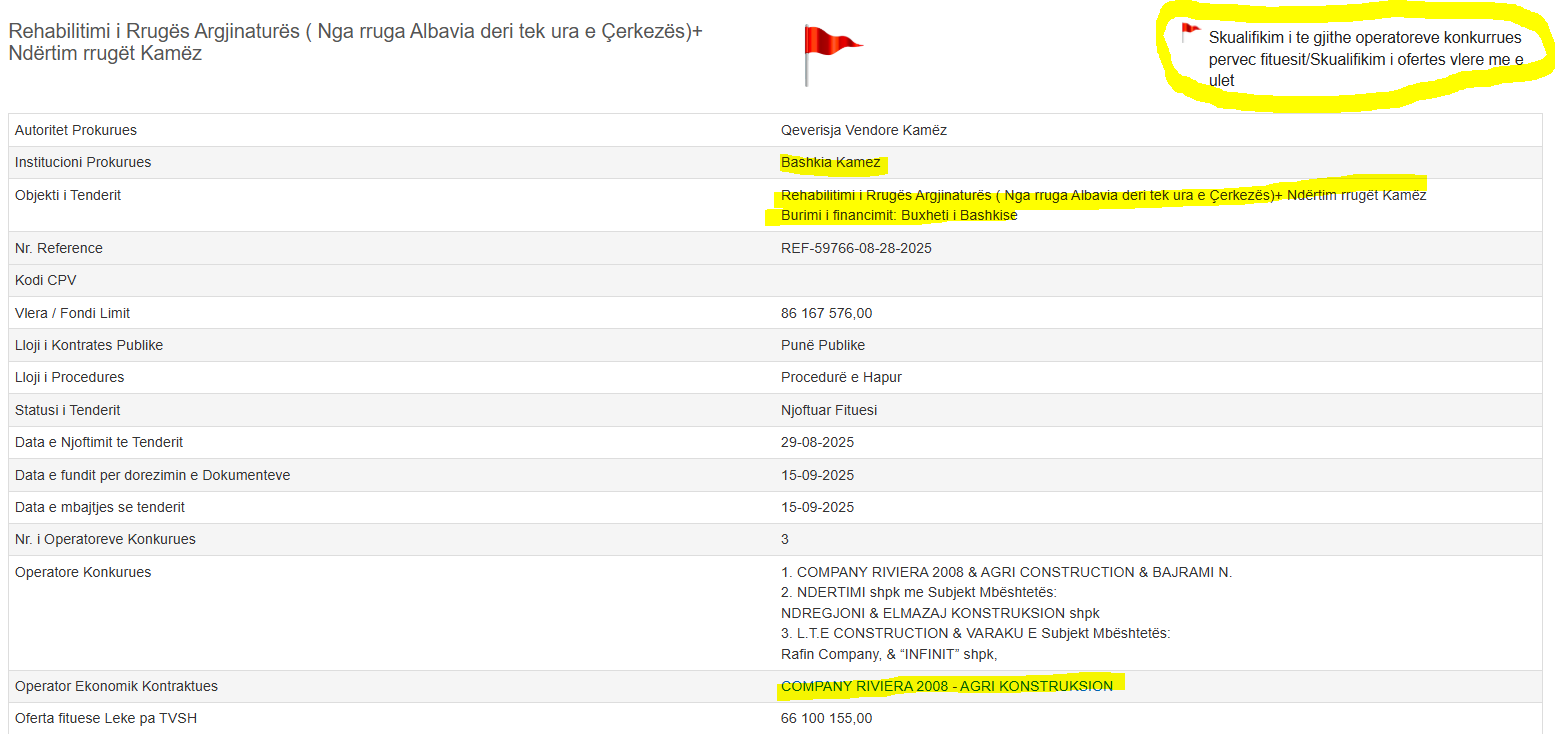1555x734 pixels.
Task: Click the tender title heading at the top
Action: [355, 42]
